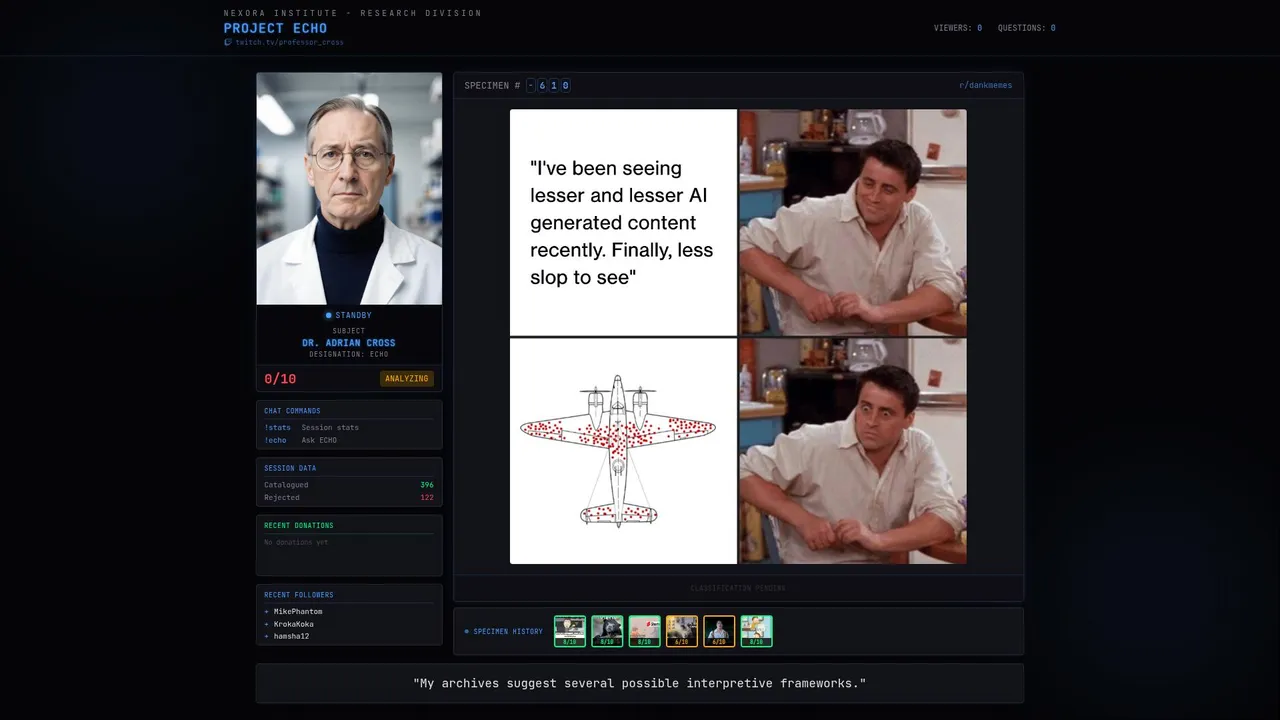Click the DESIGNATION: ECHO label
Screen dimensions: 1280x720
point(349,354)
